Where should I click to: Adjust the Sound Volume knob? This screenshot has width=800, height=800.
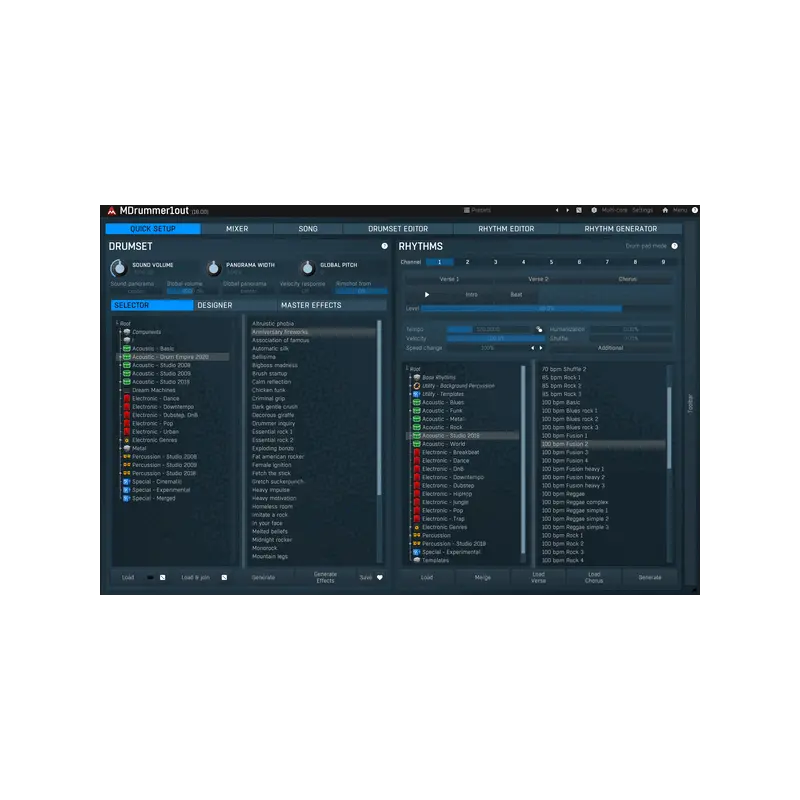click(x=118, y=268)
